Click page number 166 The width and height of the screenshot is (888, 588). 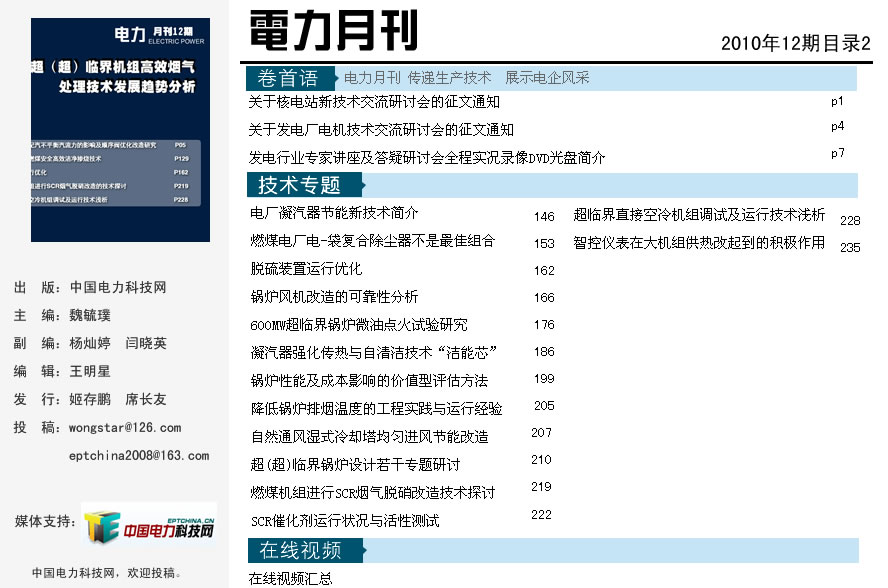[x=544, y=297]
